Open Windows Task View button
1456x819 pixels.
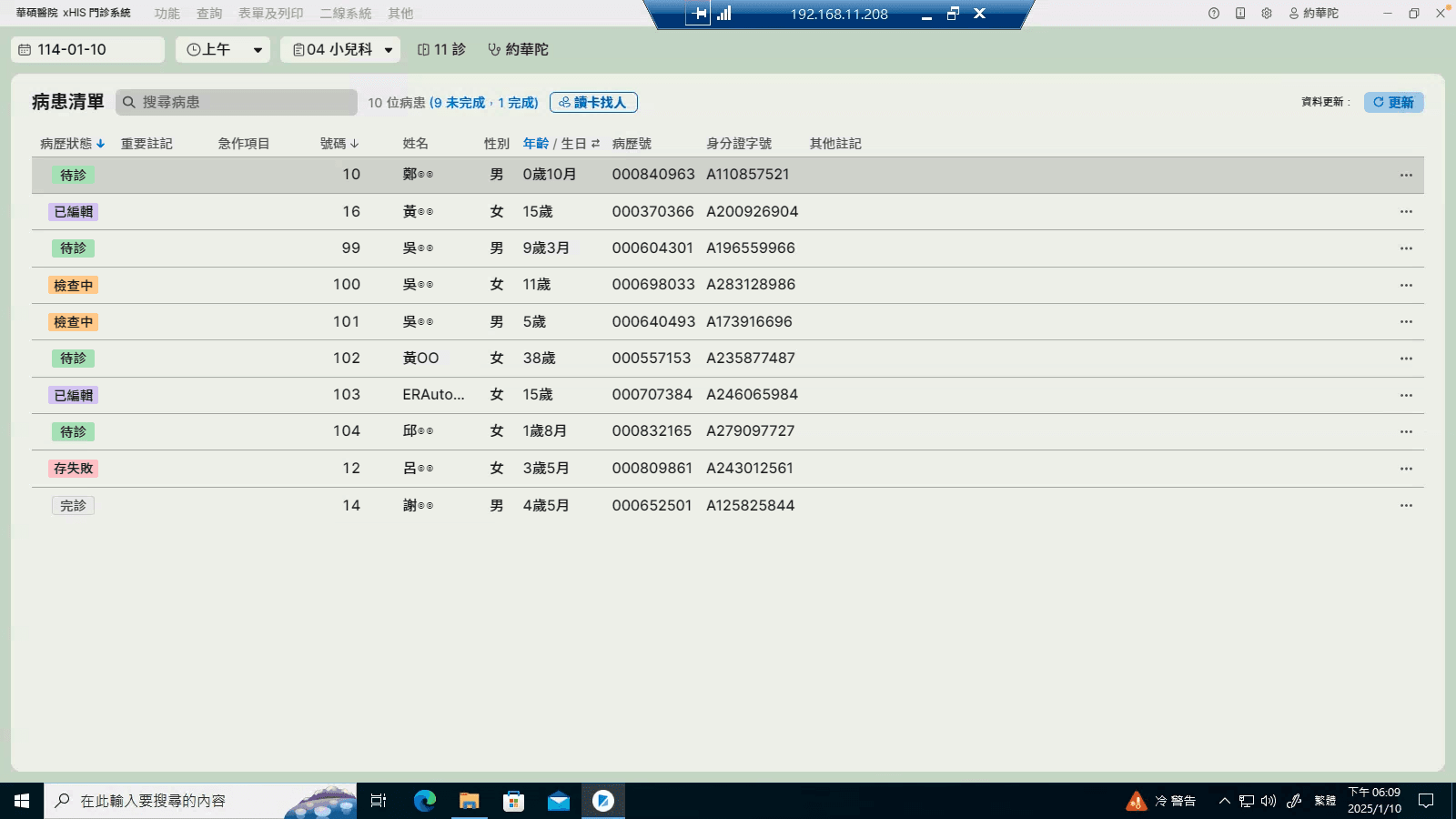click(379, 801)
